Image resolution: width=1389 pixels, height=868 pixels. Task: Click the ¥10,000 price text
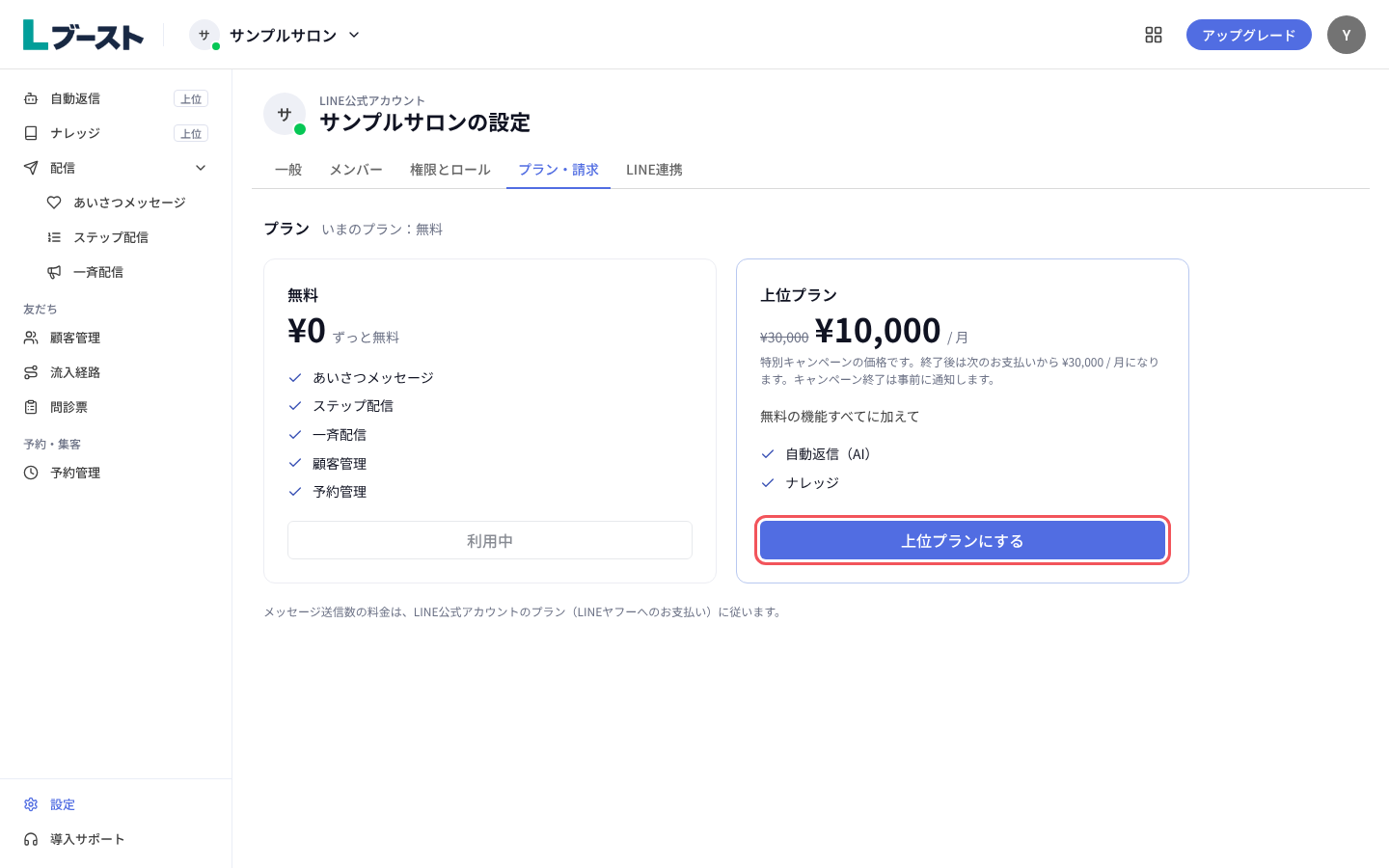[878, 330]
